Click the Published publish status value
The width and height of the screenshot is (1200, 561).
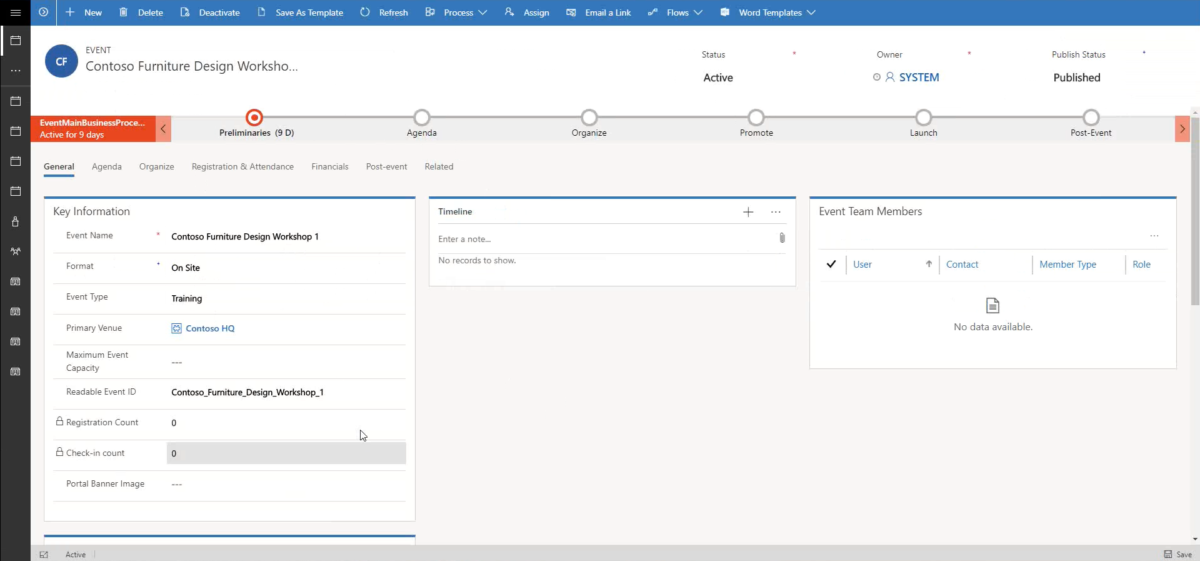point(1077,77)
